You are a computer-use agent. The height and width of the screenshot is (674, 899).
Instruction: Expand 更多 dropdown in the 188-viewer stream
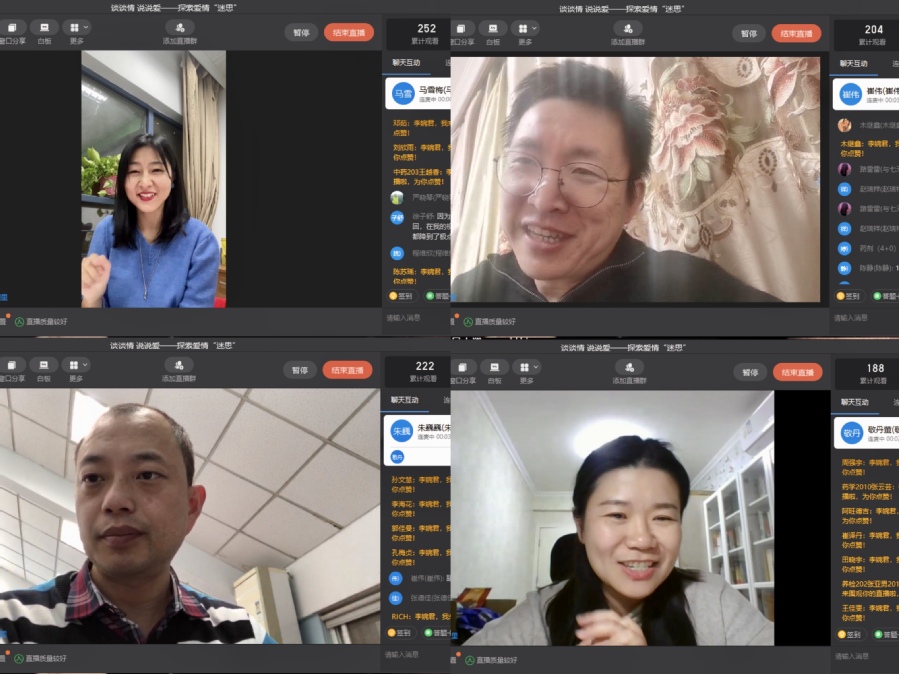tap(526, 368)
